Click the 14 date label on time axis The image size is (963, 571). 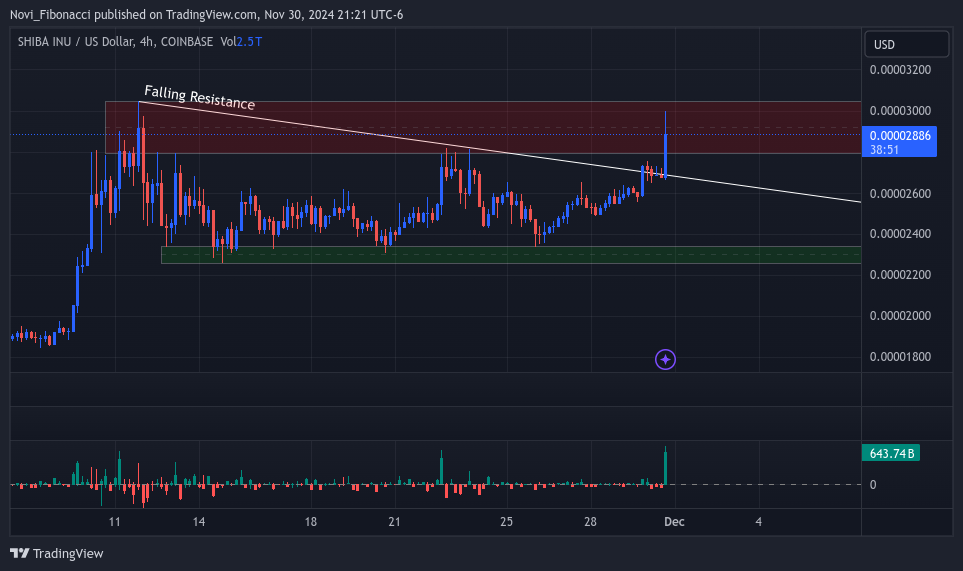click(x=198, y=521)
